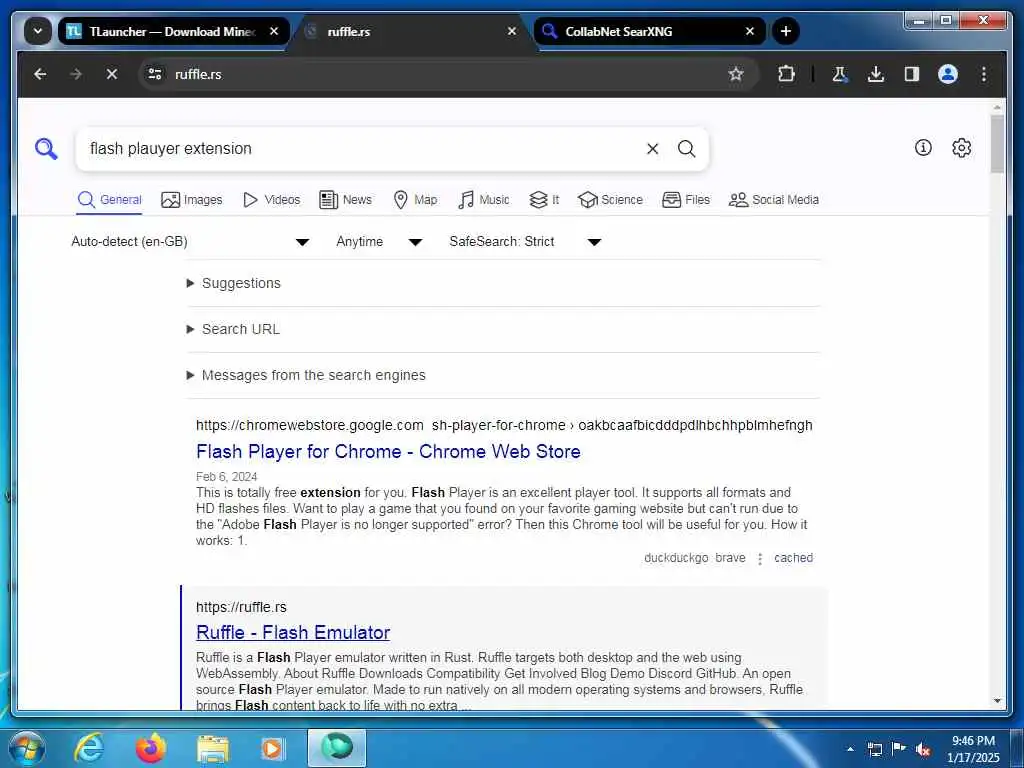The width and height of the screenshot is (1024, 768).
Task: Open Flash Player for Chrome result
Action: (388, 452)
